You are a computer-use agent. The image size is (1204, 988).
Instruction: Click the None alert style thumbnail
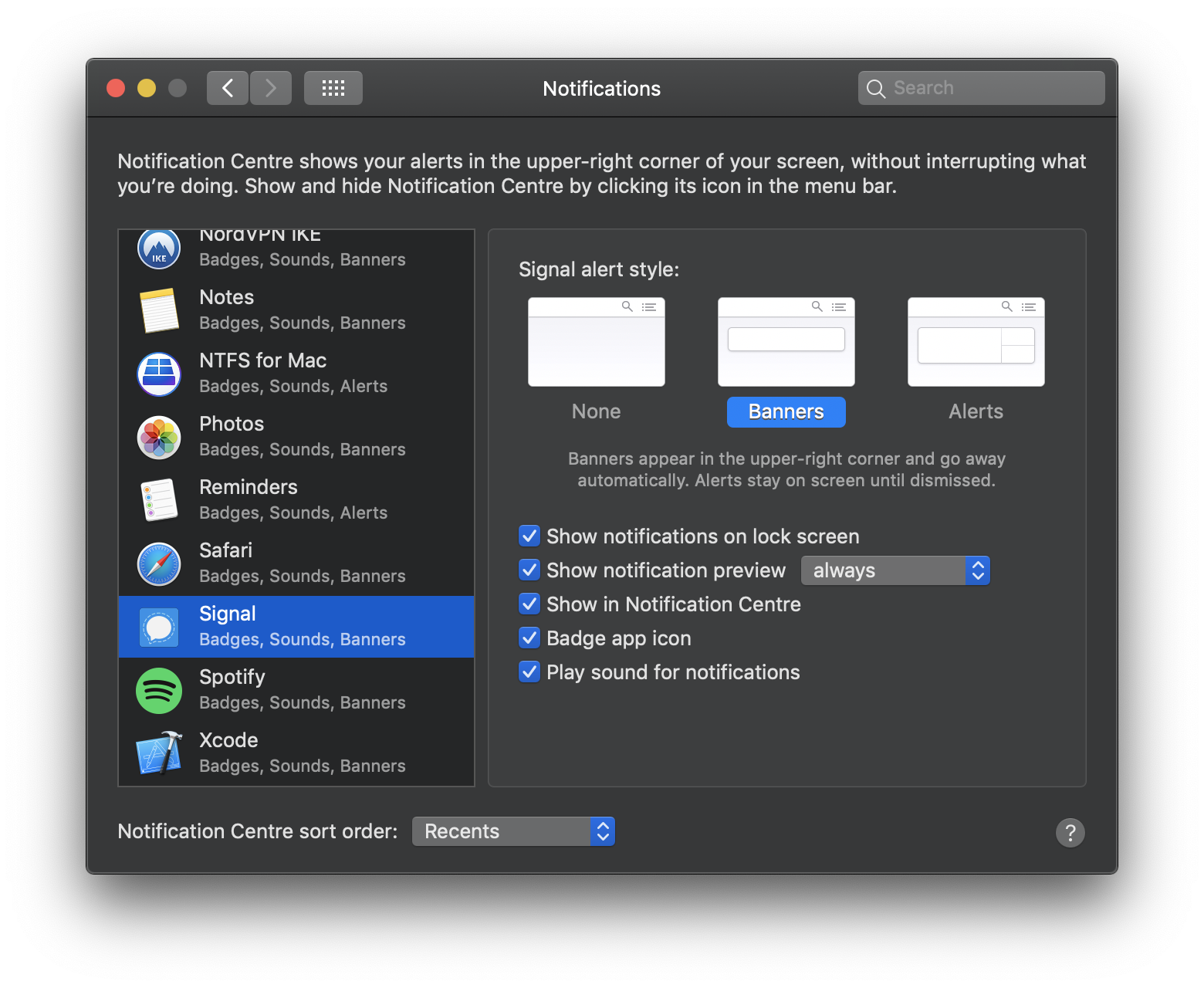tap(597, 342)
